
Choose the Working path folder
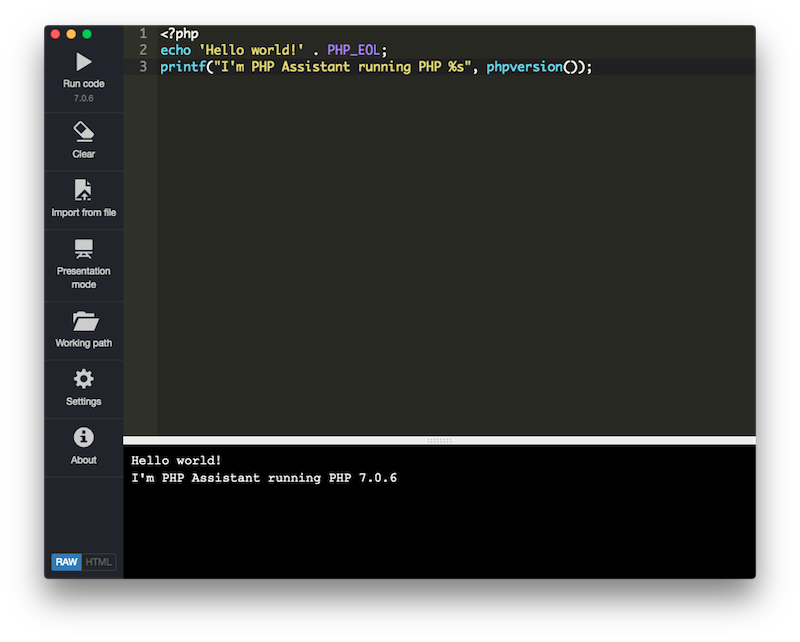(x=83, y=328)
